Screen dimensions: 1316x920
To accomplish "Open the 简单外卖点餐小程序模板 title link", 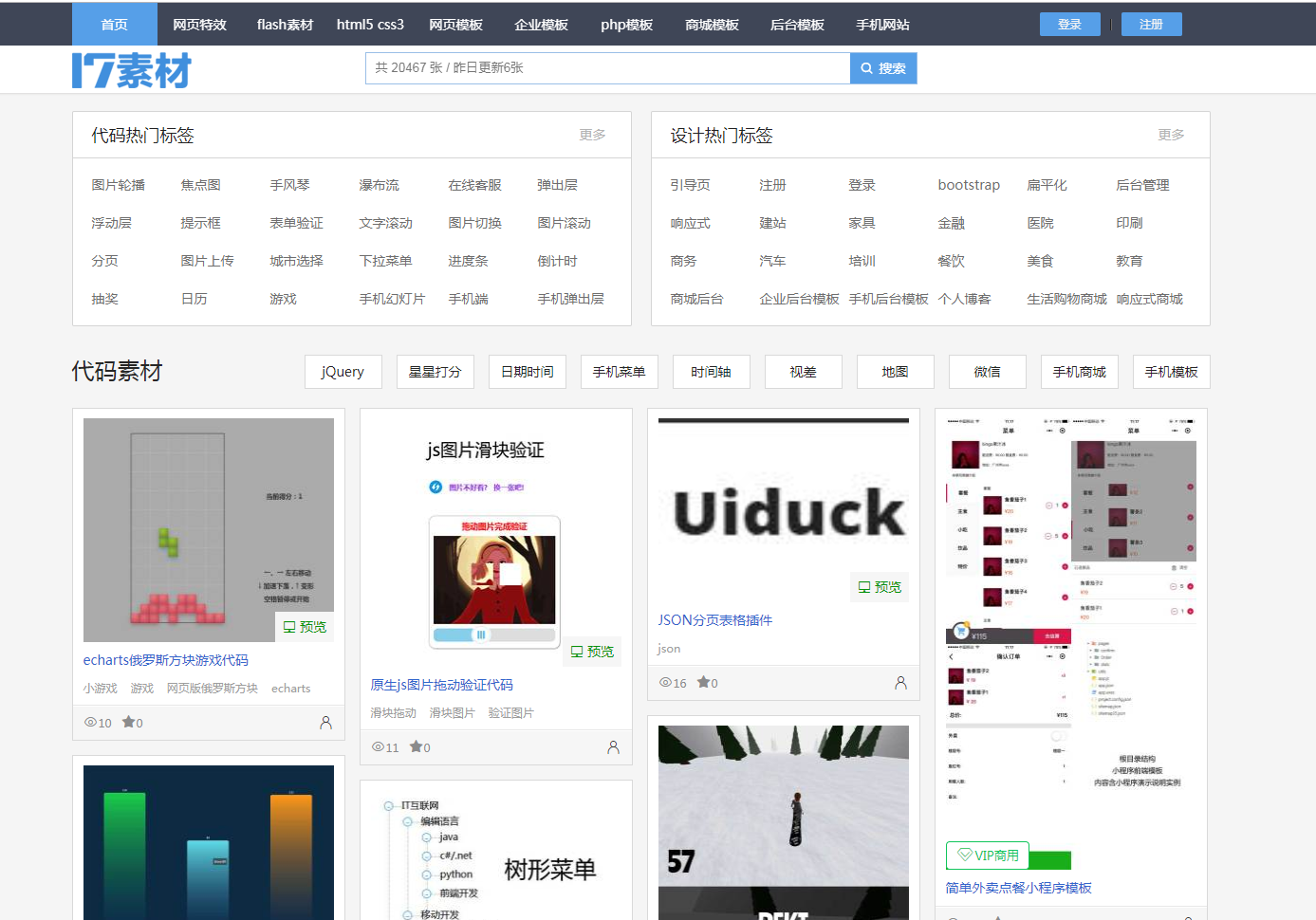I will 1019,888.
